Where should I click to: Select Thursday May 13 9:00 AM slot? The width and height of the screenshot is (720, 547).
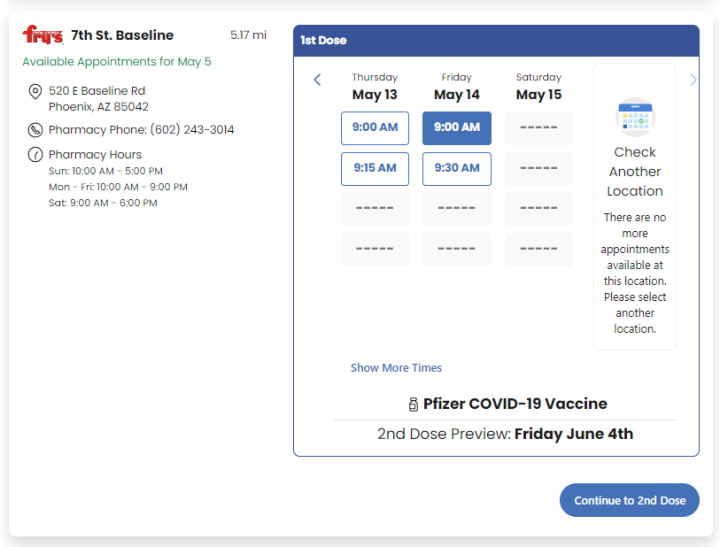point(375,128)
